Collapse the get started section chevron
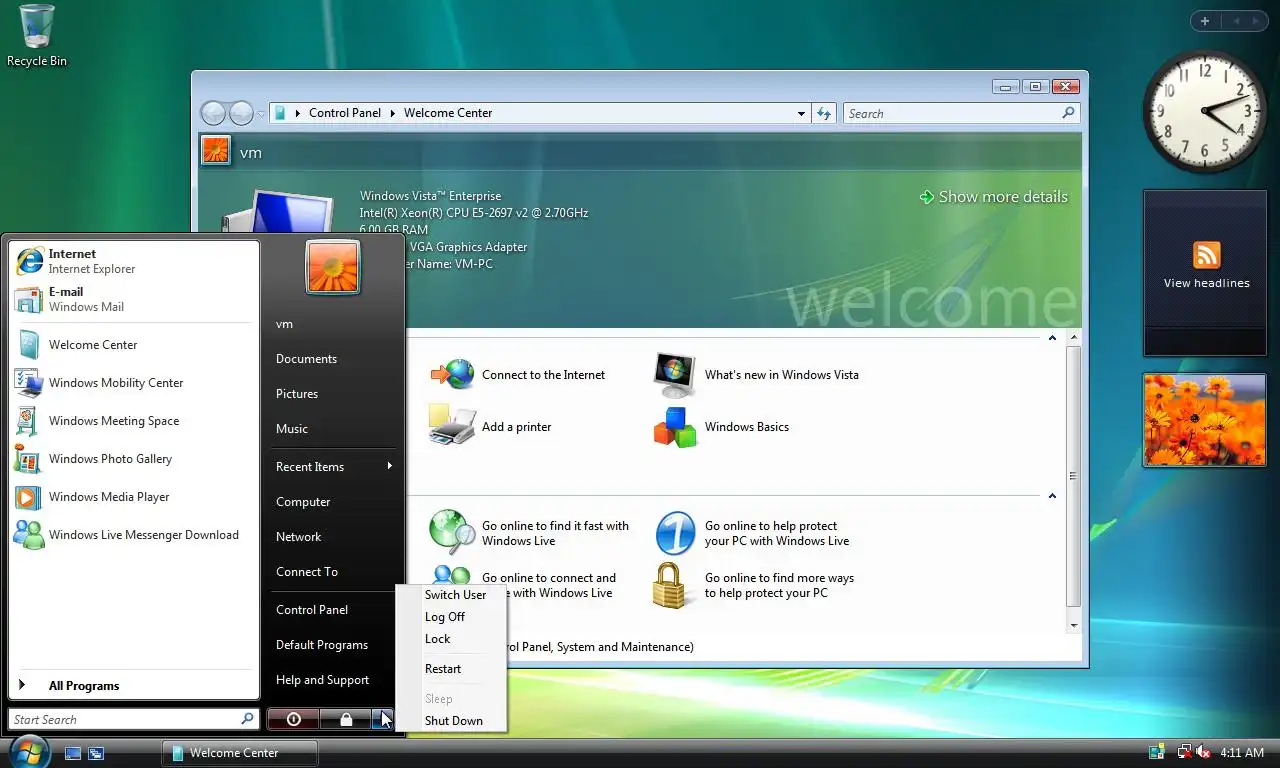Image resolution: width=1280 pixels, height=768 pixels. coord(1052,338)
